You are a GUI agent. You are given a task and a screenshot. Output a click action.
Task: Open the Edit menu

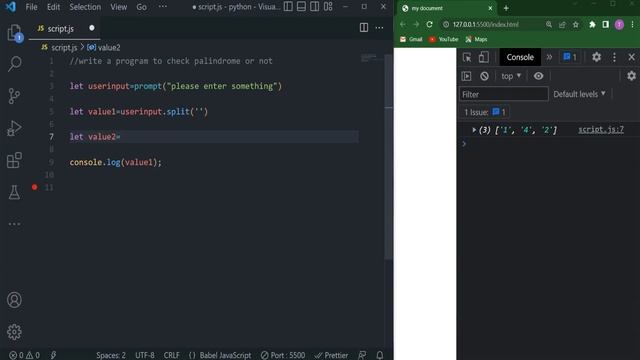(53, 7)
